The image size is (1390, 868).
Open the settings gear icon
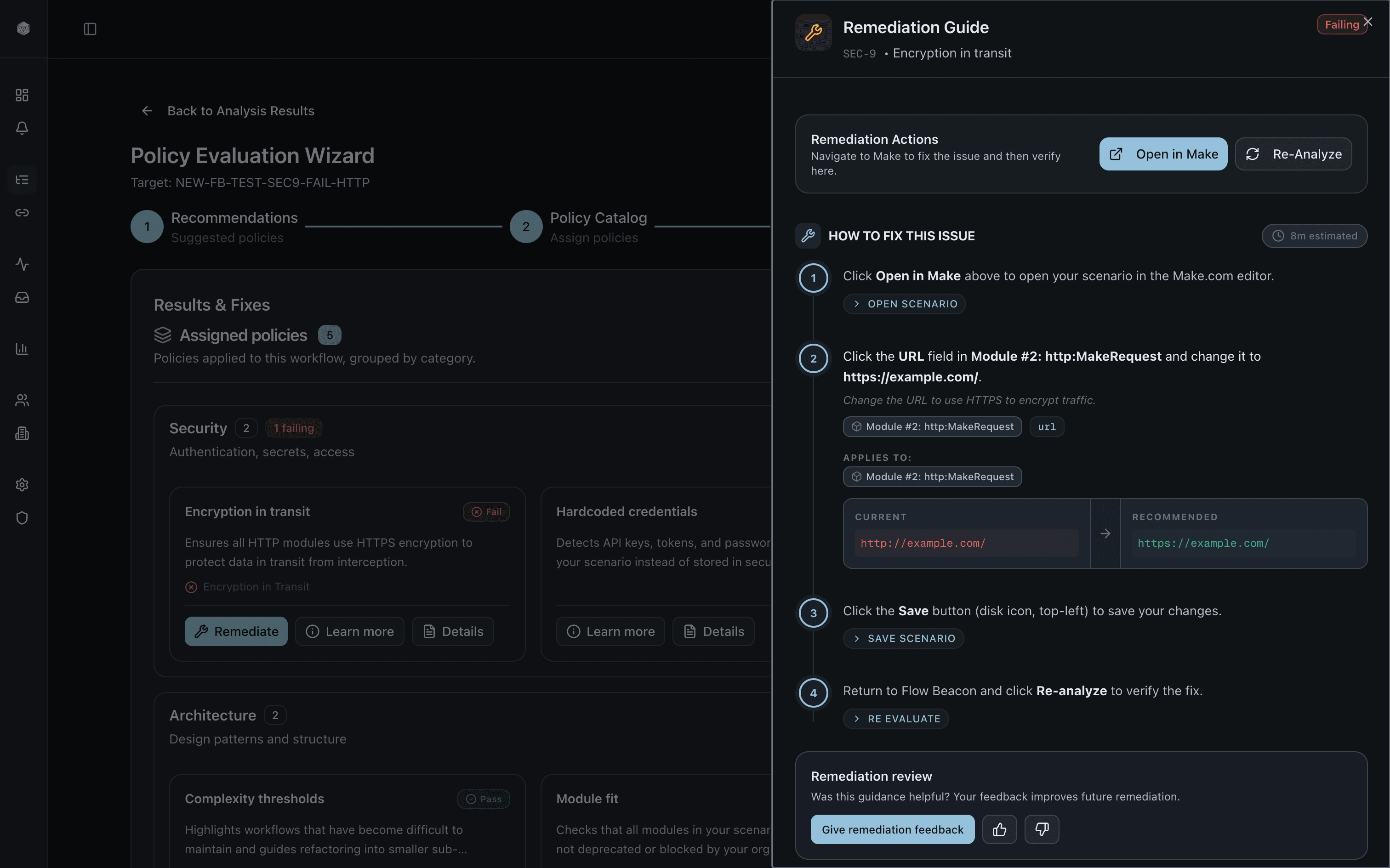tap(22, 484)
